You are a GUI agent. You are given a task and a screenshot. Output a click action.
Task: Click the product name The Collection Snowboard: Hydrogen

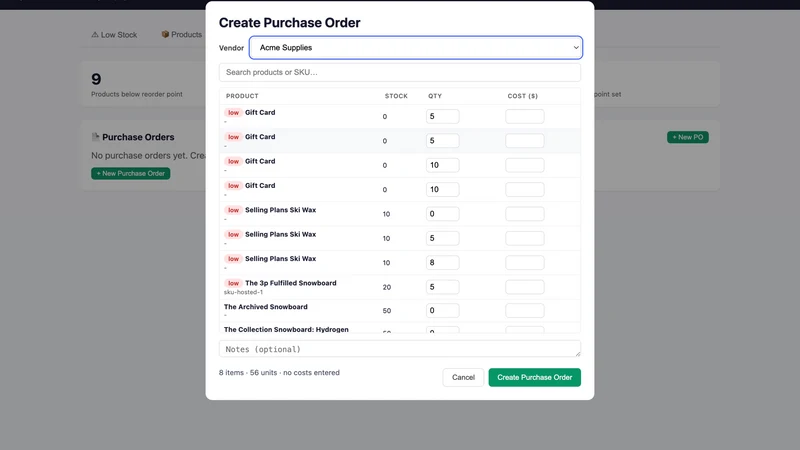tap(286, 330)
